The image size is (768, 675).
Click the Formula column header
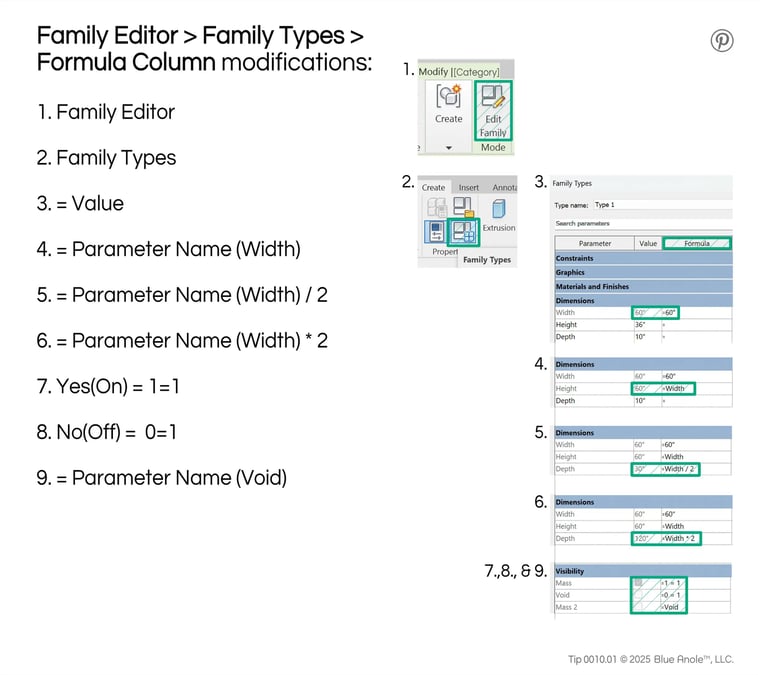click(x=697, y=243)
